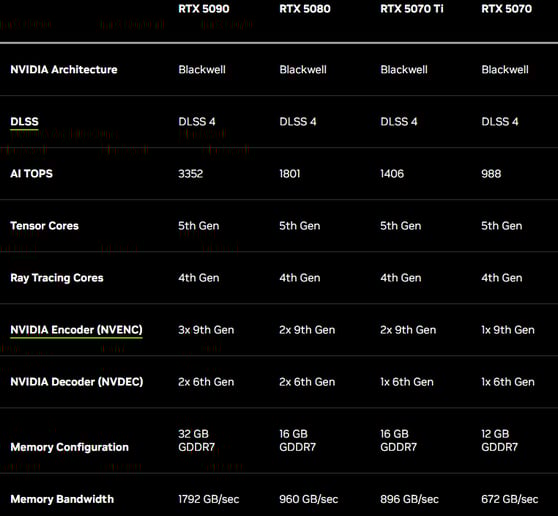Click the 1x 9th Gen encoder cell
558x516 pixels.
click(508, 330)
